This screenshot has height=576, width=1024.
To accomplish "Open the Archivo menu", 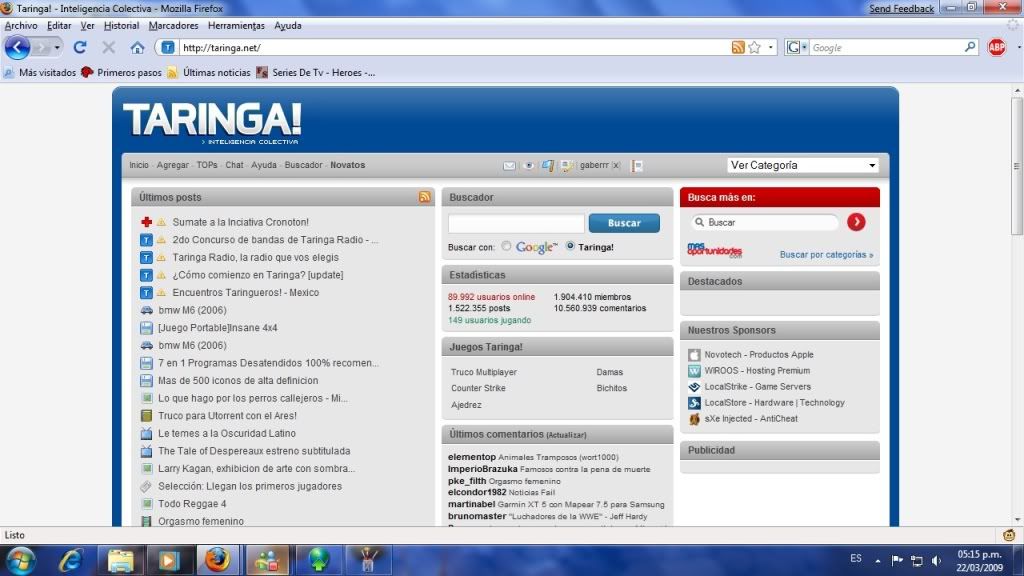I will coord(21,25).
